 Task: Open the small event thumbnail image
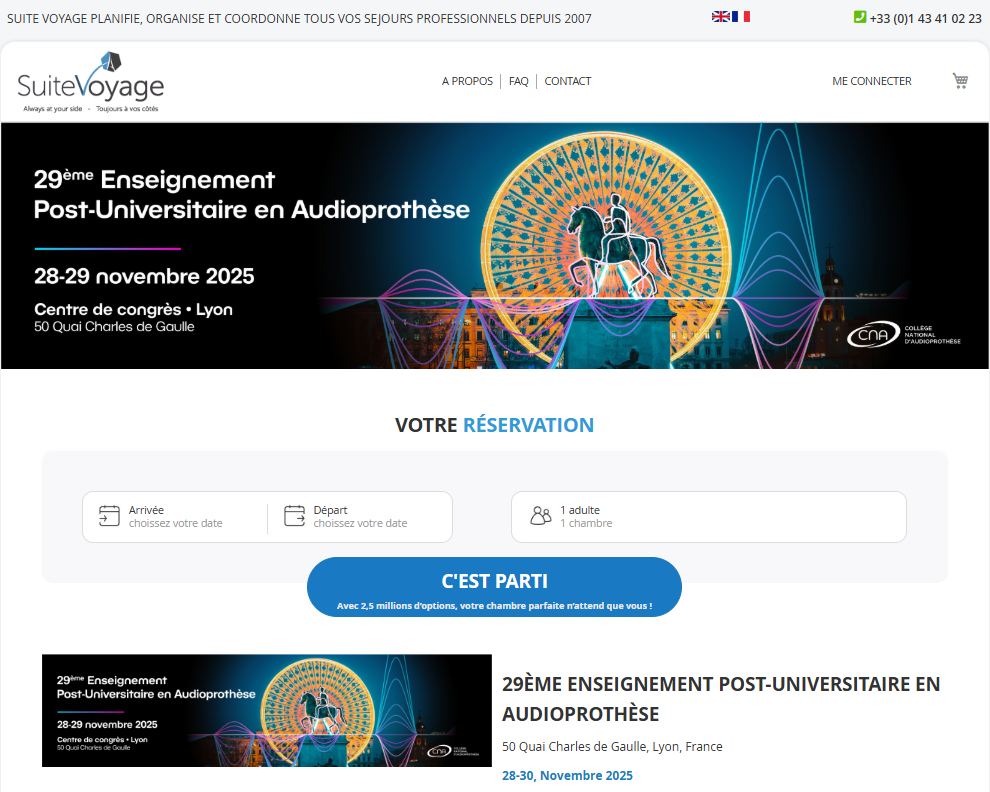pyautogui.click(x=266, y=711)
